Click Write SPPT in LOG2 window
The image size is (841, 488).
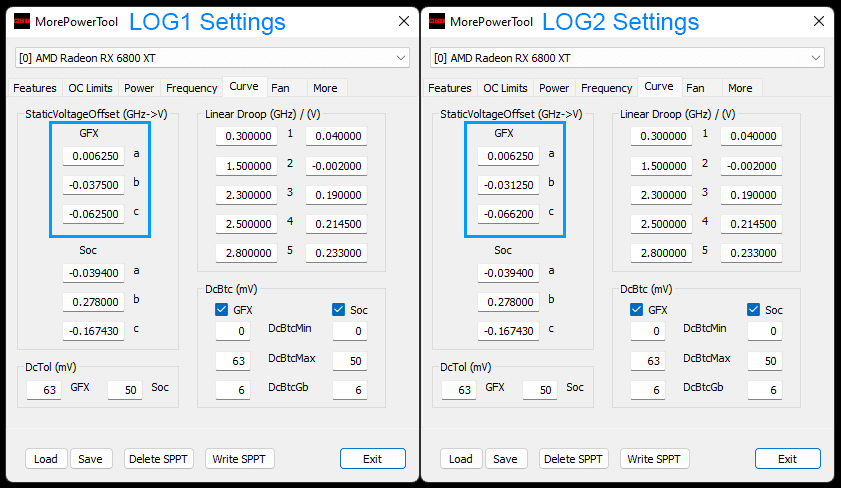(654, 459)
